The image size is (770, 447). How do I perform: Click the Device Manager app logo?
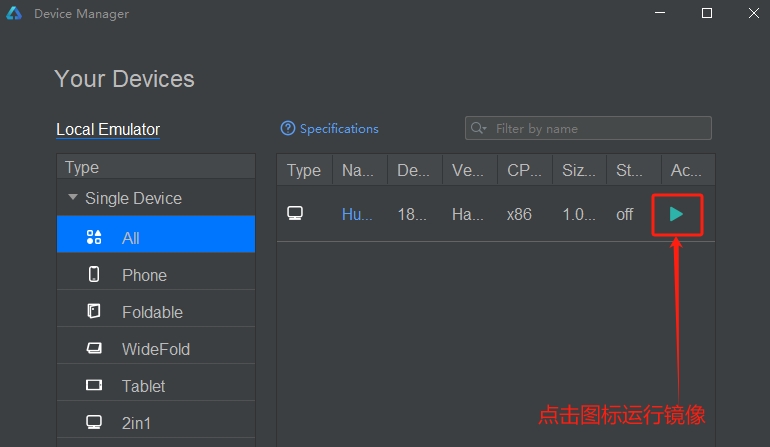point(14,13)
